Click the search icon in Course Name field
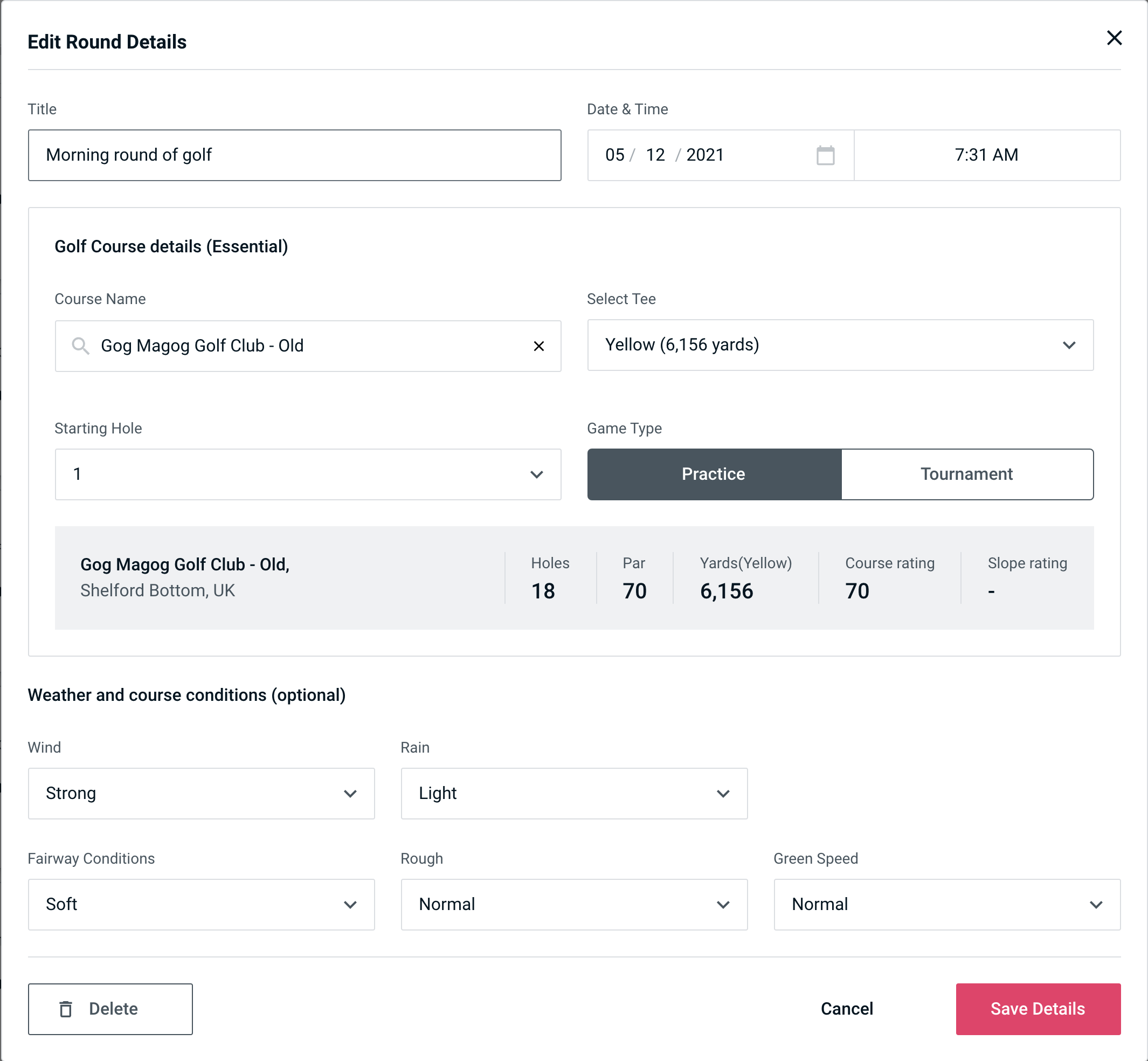1148x1061 pixels. coord(80,345)
